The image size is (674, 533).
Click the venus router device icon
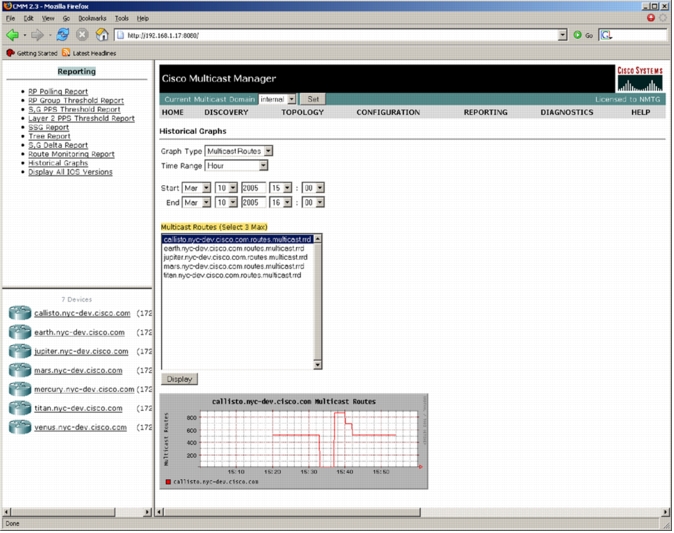20,427
